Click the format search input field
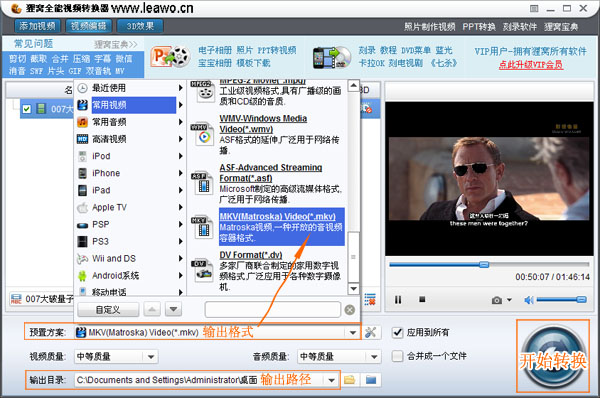This screenshot has height=398, width=600. click(272, 310)
